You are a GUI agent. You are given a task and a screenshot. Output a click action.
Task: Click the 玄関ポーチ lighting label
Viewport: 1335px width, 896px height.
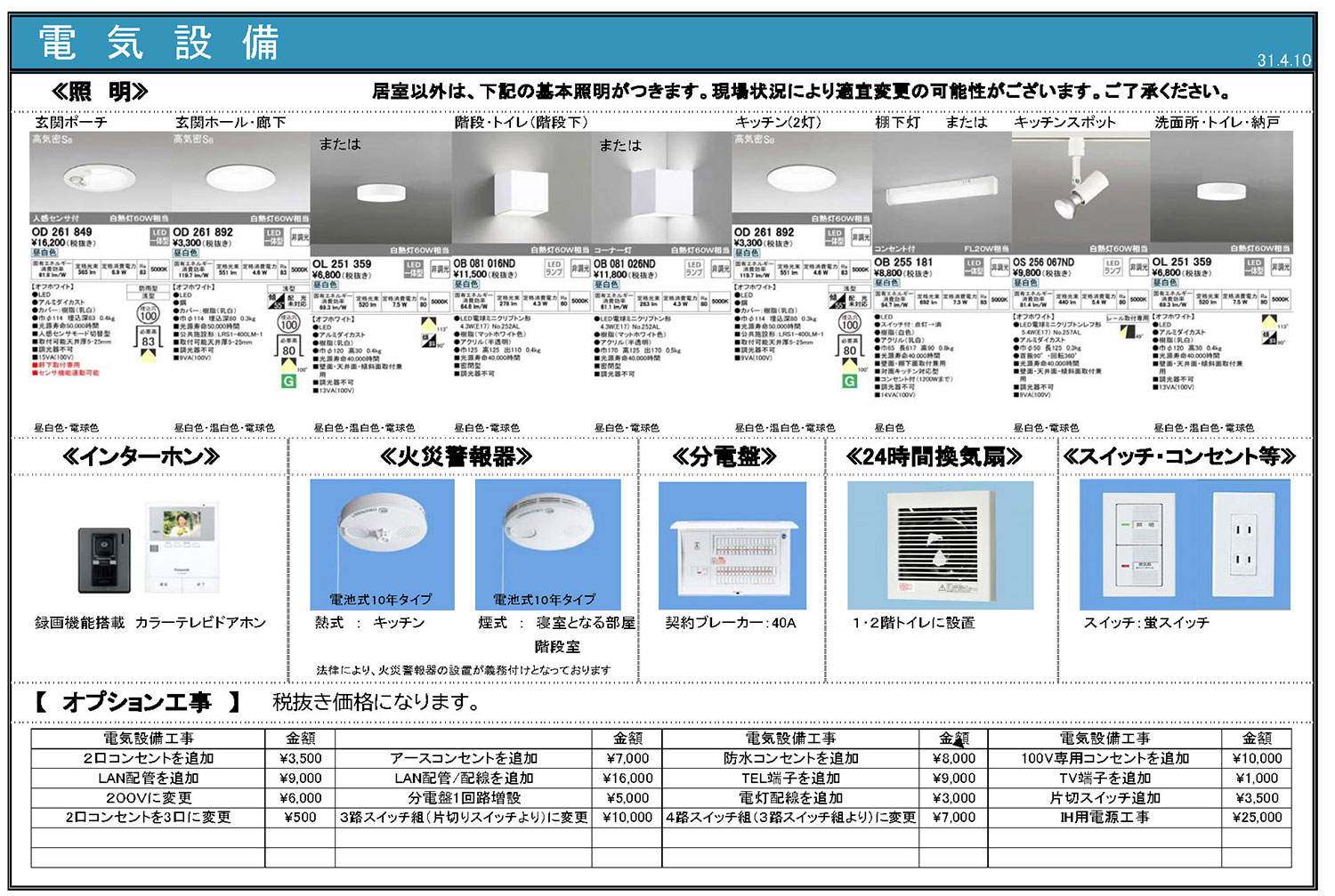pos(71,122)
